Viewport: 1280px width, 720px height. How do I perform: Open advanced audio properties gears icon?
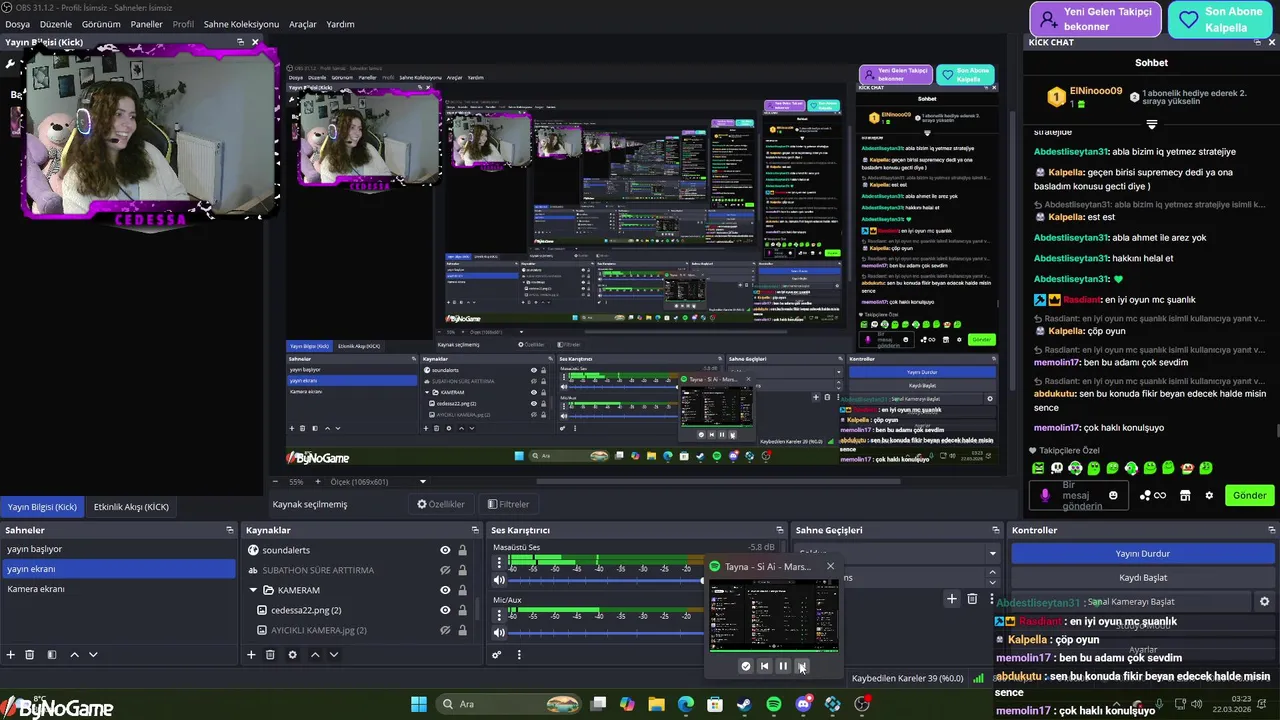(x=496, y=655)
